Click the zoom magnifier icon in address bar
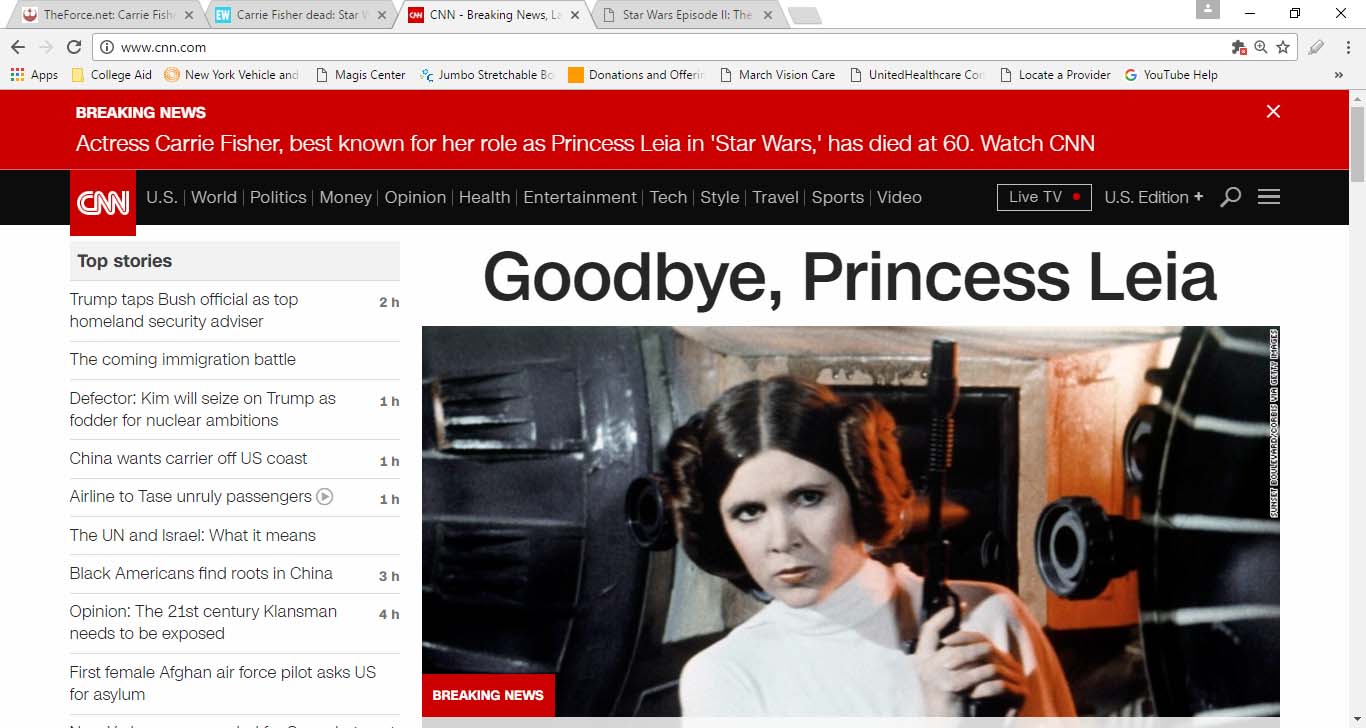The width and height of the screenshot is (1366, 728). tap(1261, 47)
